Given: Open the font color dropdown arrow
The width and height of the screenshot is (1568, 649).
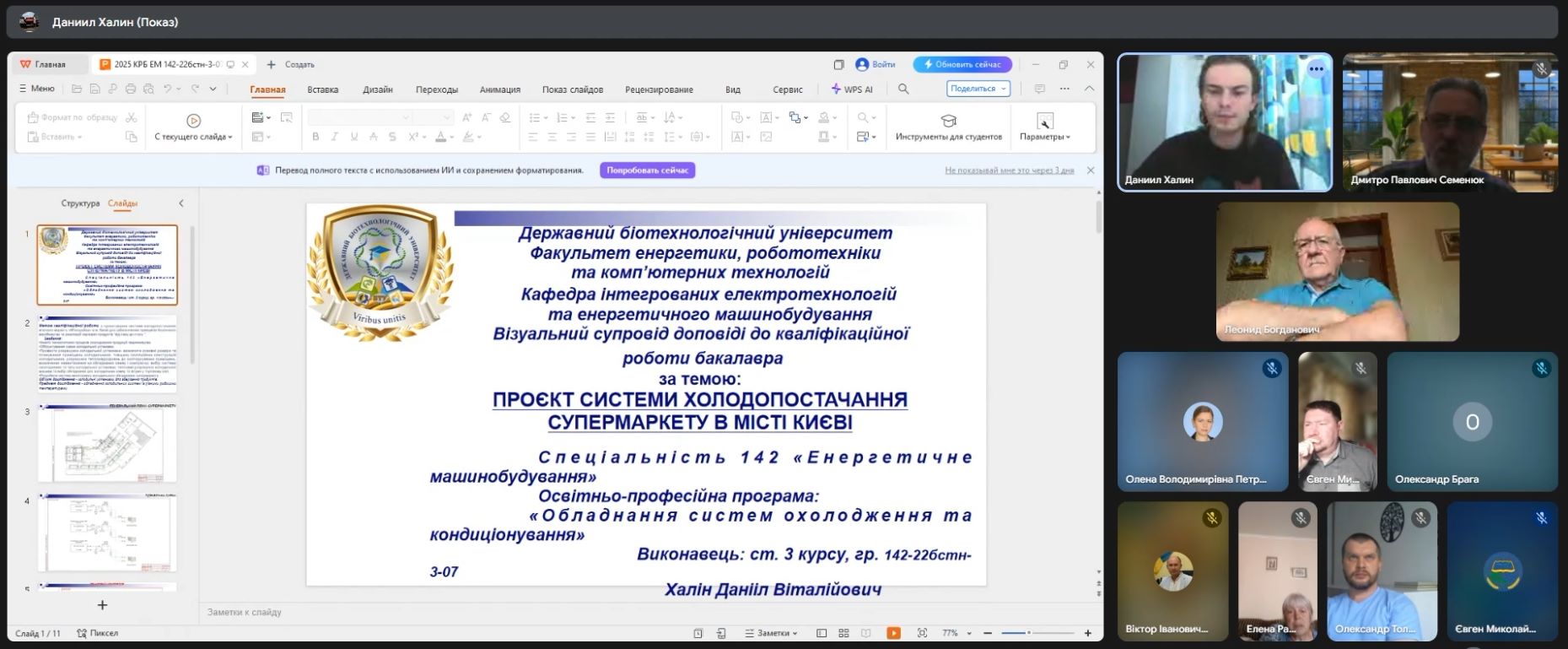Looking at the screenshot, I should [x=452, y=137].
